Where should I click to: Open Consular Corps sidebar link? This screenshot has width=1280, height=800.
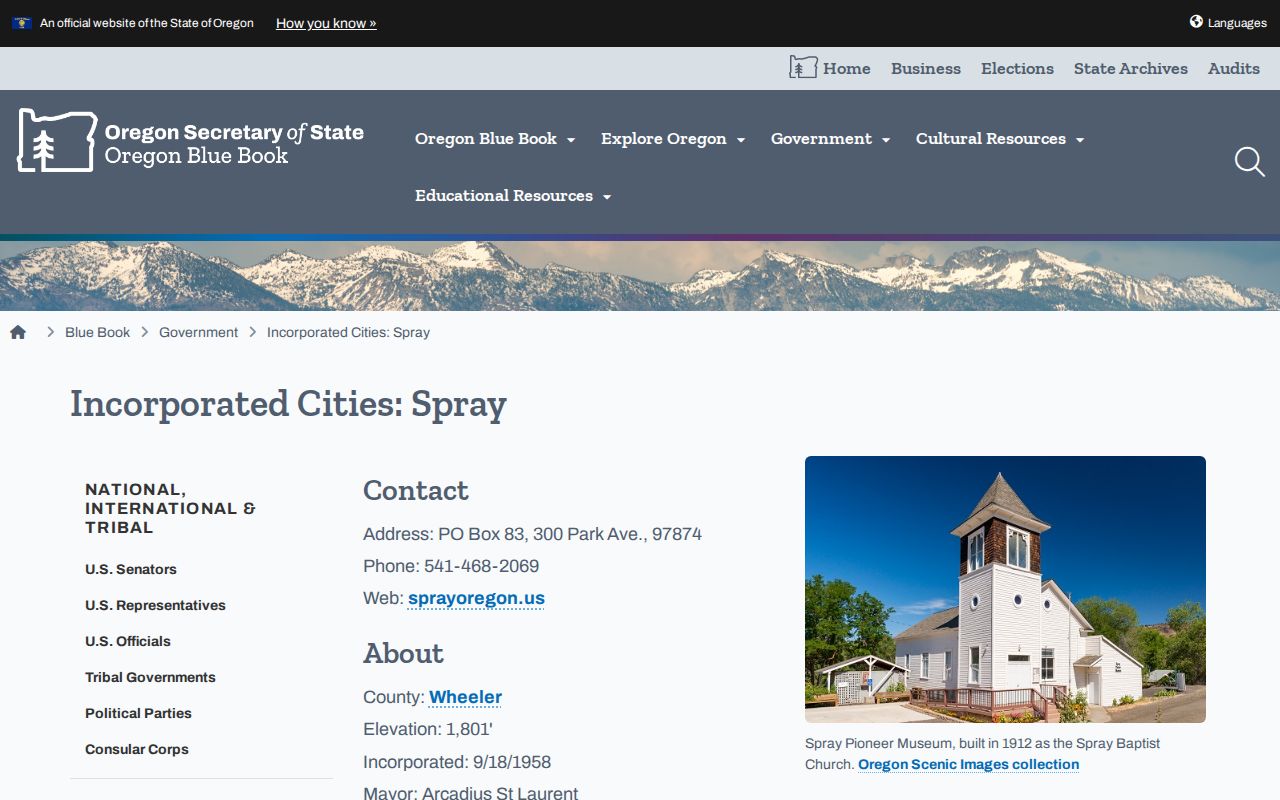[137, 749]
